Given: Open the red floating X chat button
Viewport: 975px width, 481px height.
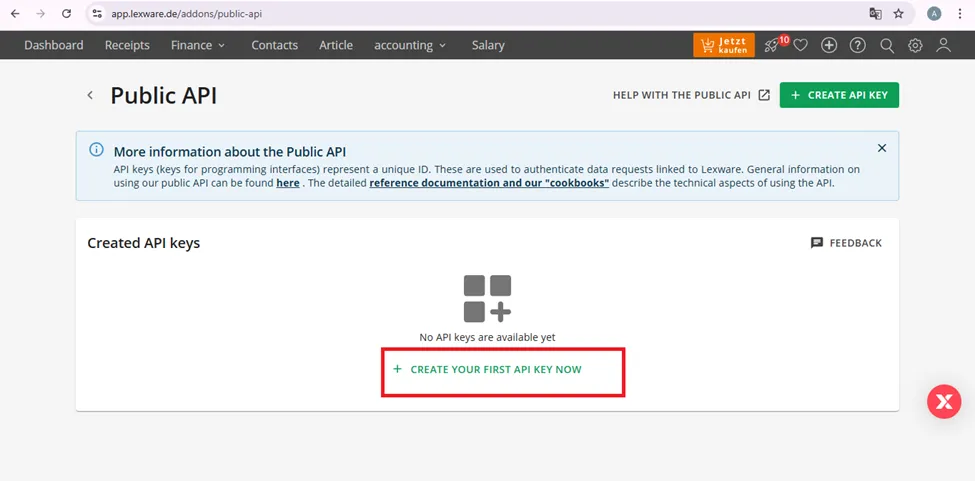Looking at the screenshot, I should point(944,401).
